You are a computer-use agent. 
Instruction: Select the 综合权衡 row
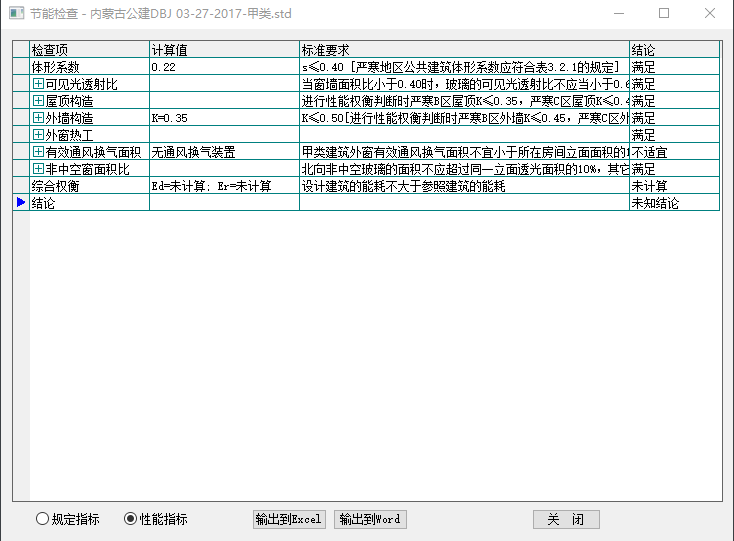click(89, 186)
